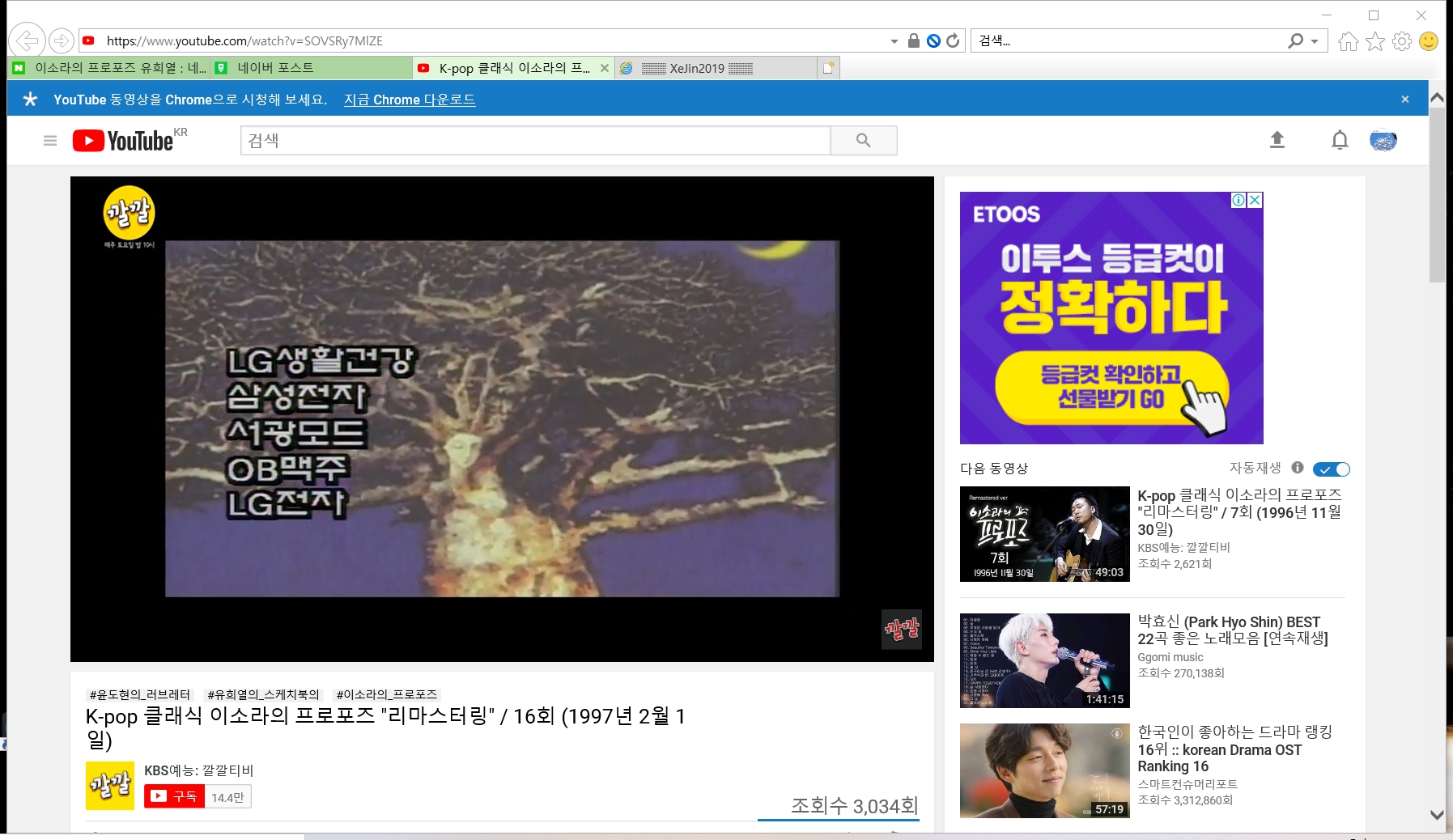Subscribe with the red 구독 button
1453x840 pixels.
click(x=174, y=796)
